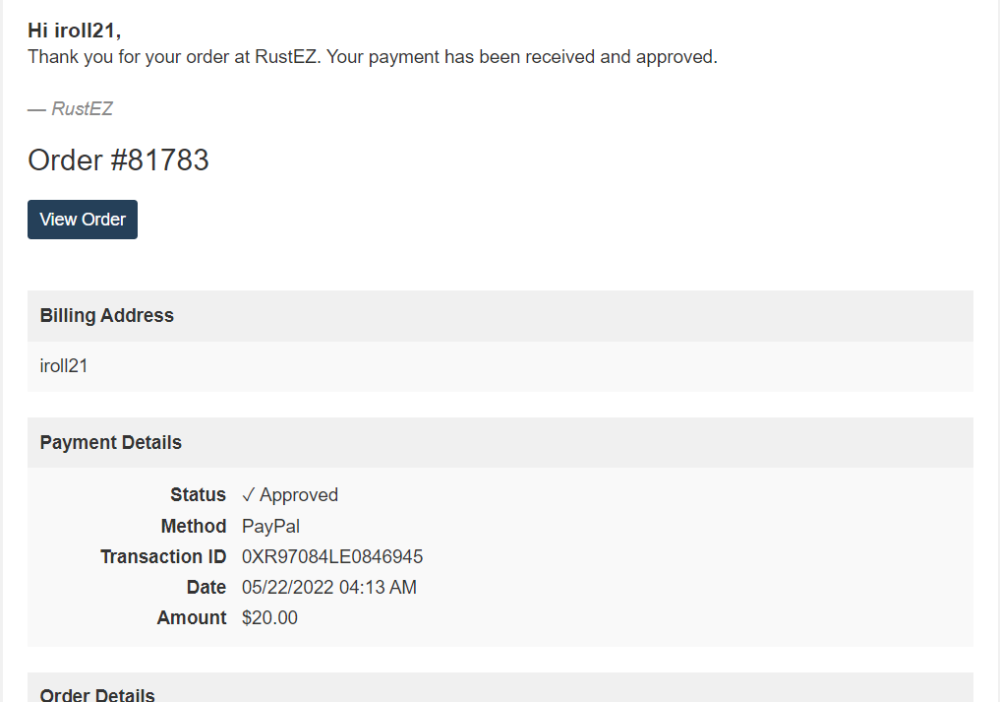Screen dimensions: 1000x702
Task: Click the Order Details section header
Action: click(x=97, y=694)
